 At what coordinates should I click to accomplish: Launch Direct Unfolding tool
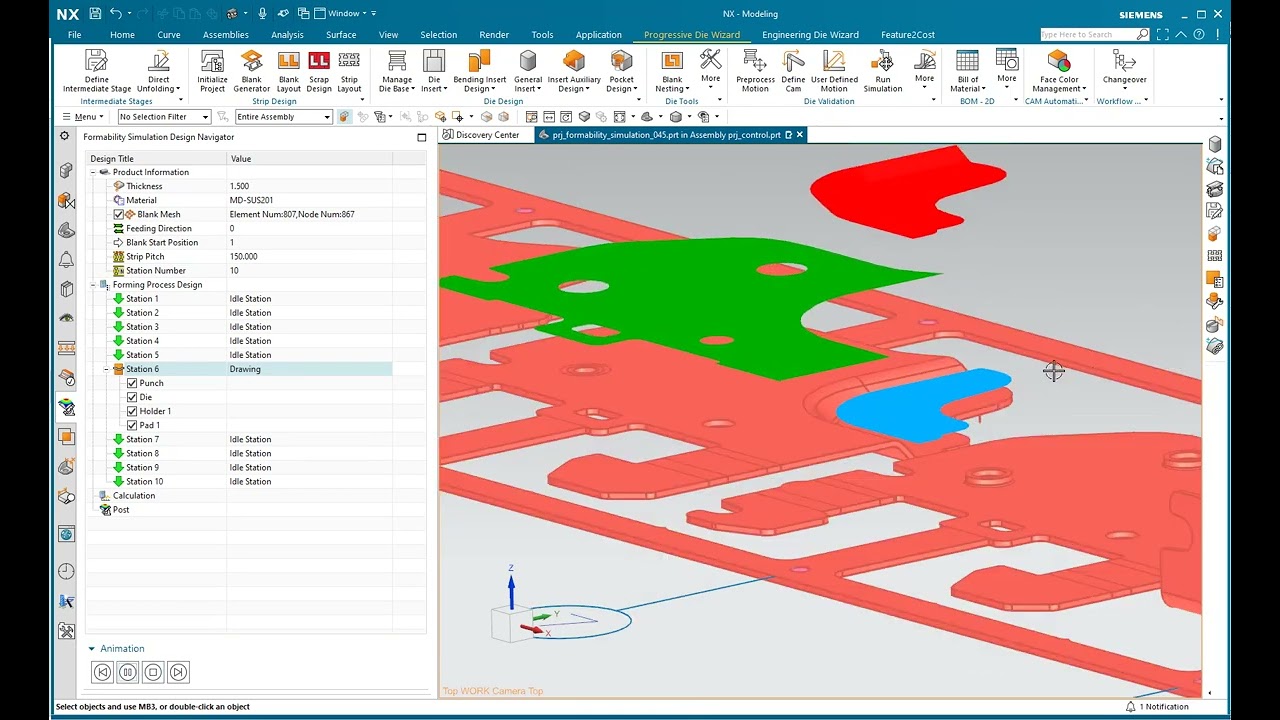(159, 71)
